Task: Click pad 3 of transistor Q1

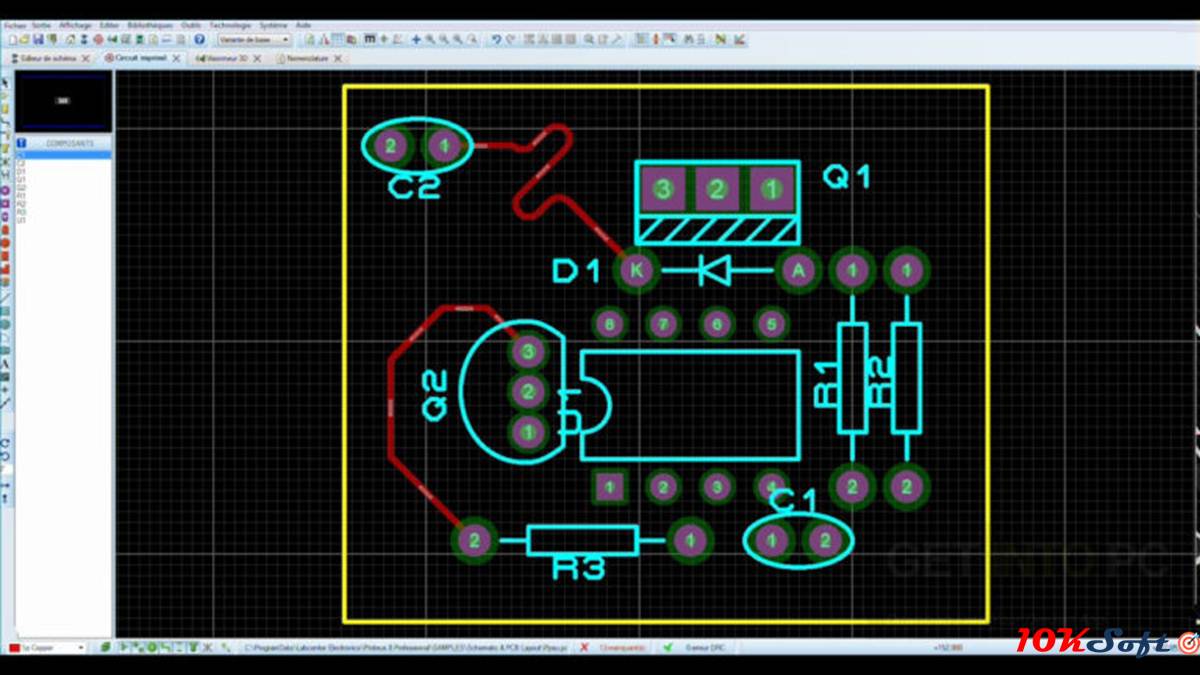Action: (662, 188)
